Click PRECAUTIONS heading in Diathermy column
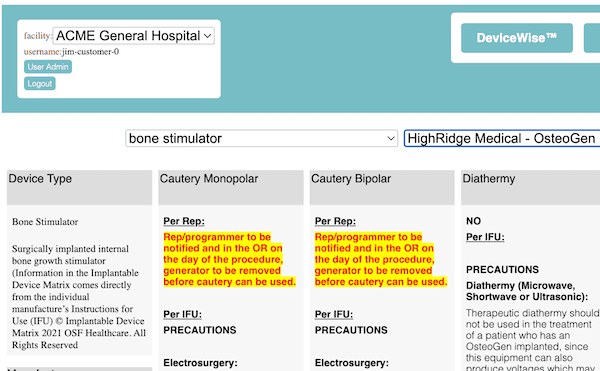The height and width of the screenshot is (371, 600). pos(502,270)
